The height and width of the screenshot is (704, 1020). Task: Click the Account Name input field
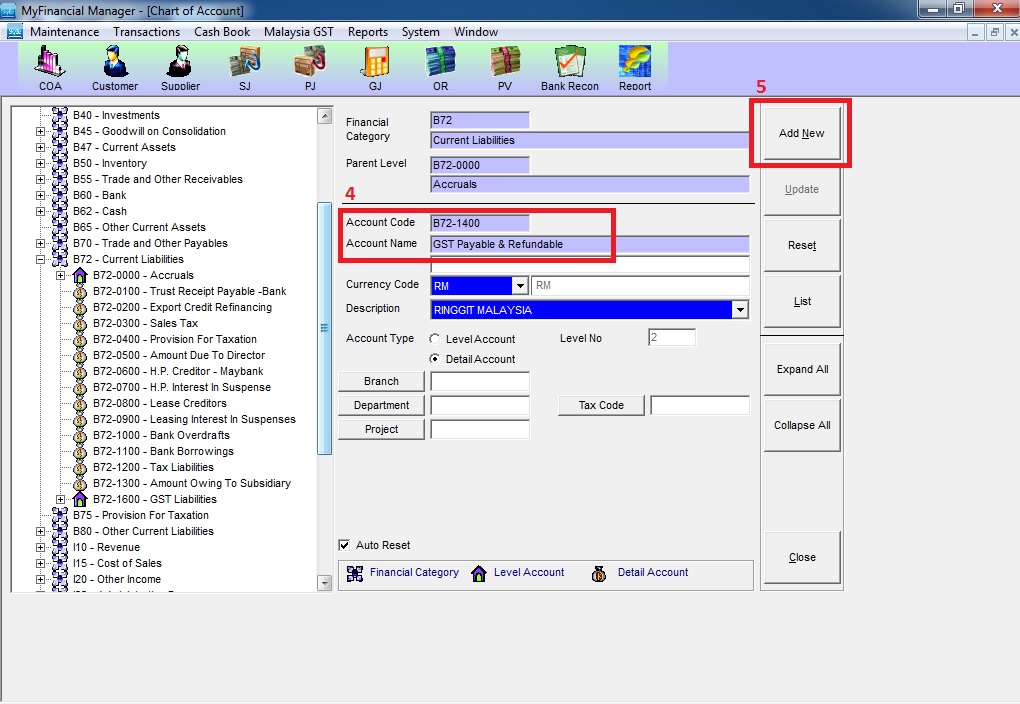pyautogui.click(x=589, y=244)
